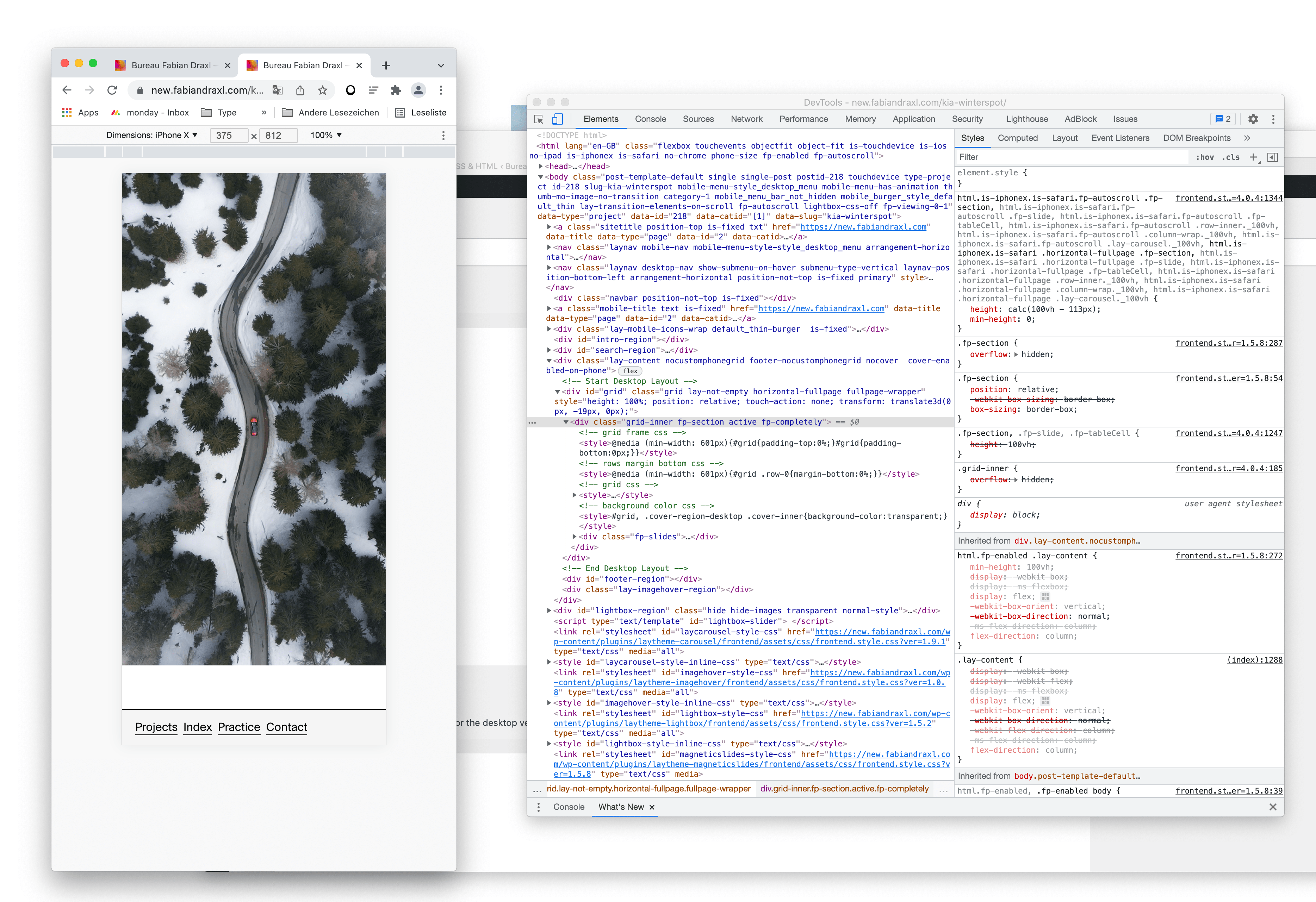Add new style rule plus icon
1316x902 pixels.
tap(1253, 157)
